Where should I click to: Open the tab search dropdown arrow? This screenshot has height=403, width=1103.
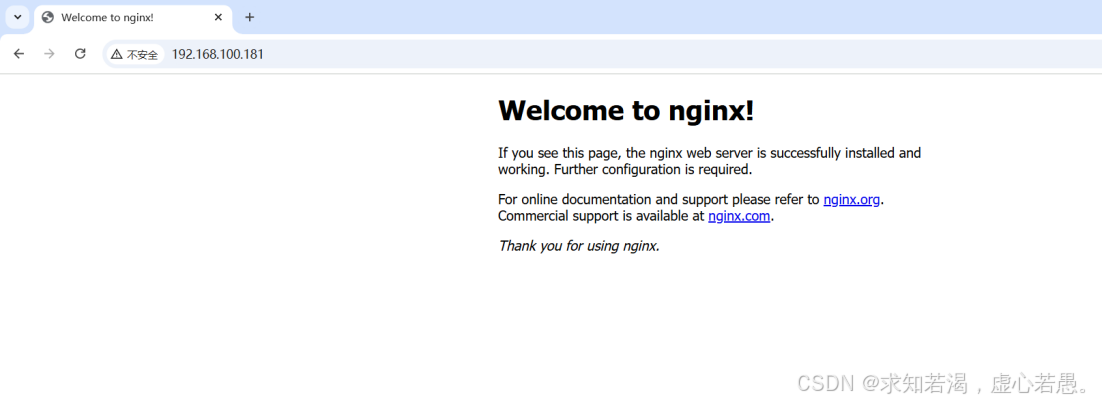18,18
